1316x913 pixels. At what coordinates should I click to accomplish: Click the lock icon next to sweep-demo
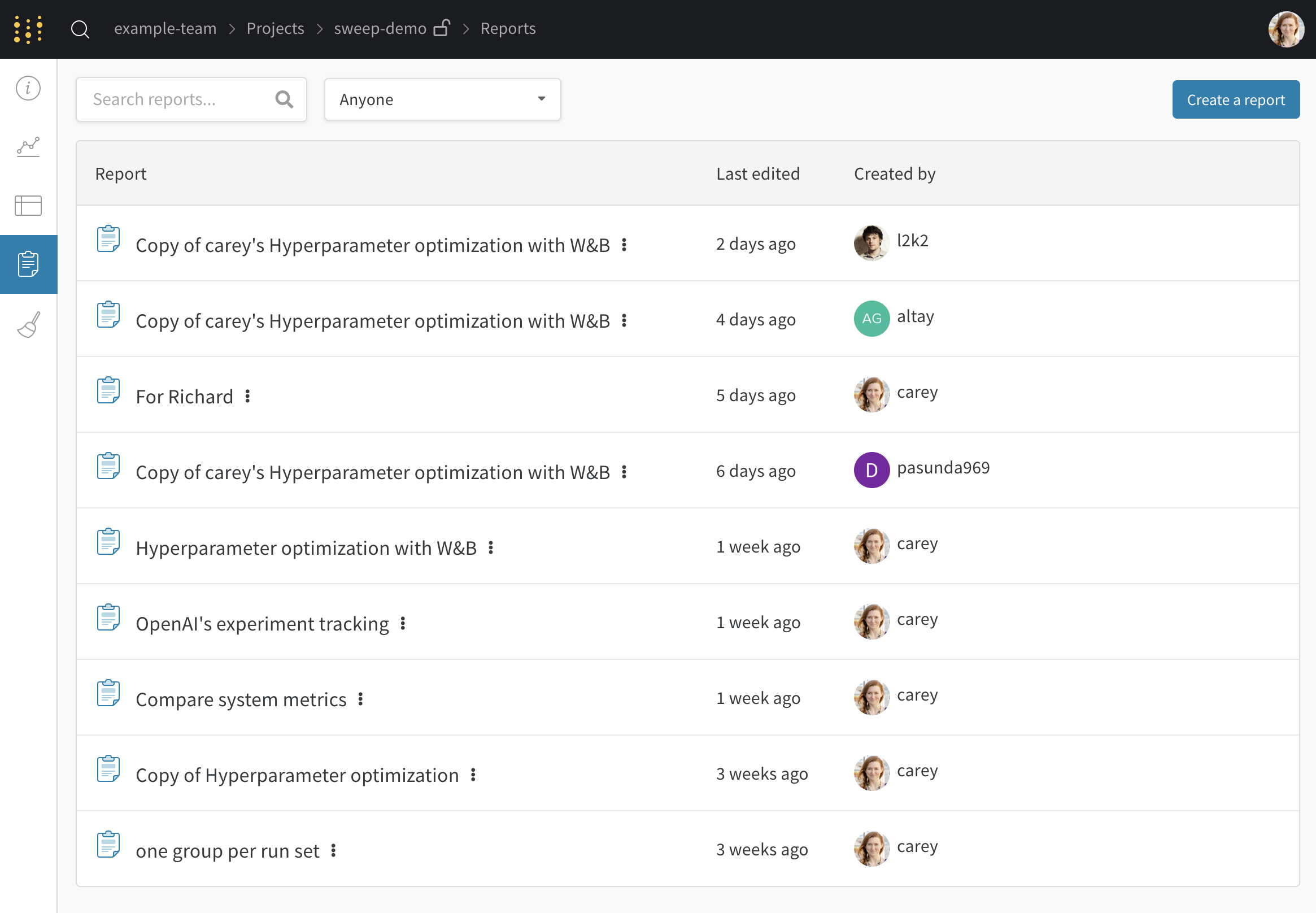pos(442,28)
